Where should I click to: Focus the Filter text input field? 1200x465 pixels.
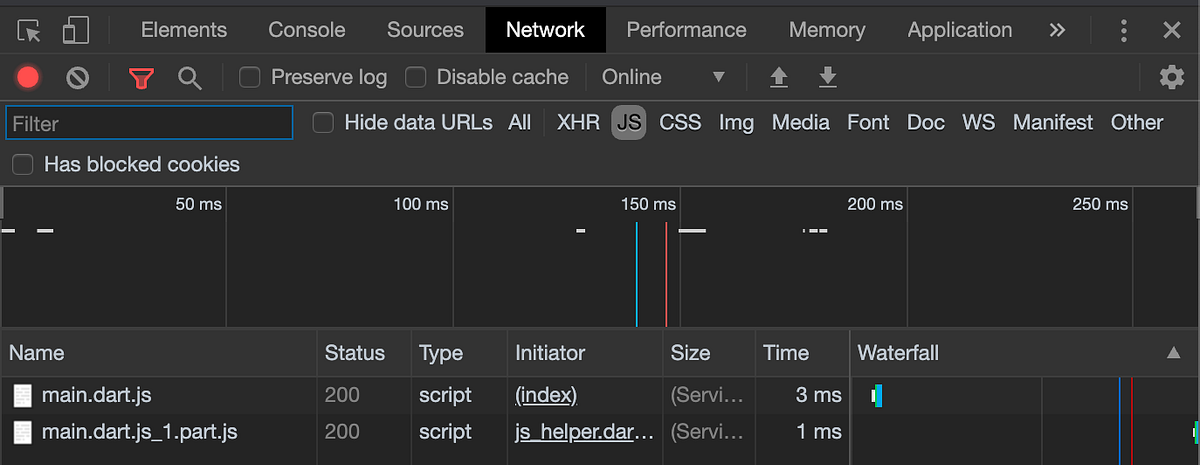coord(149,123)
